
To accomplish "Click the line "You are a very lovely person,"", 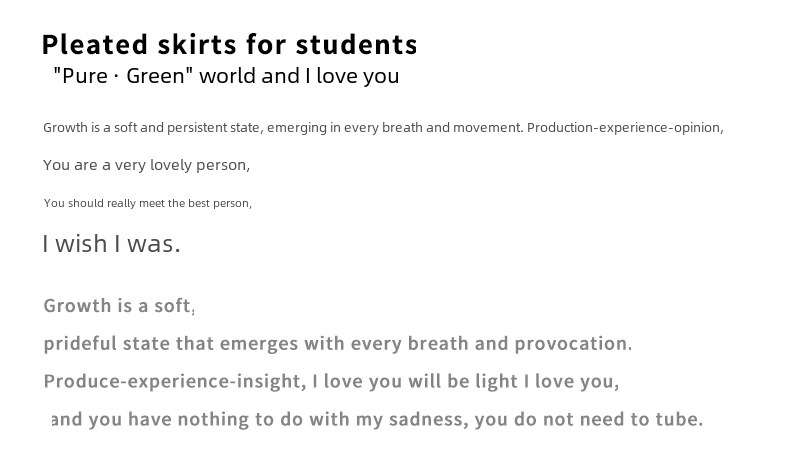I will [x=146, y=165].
